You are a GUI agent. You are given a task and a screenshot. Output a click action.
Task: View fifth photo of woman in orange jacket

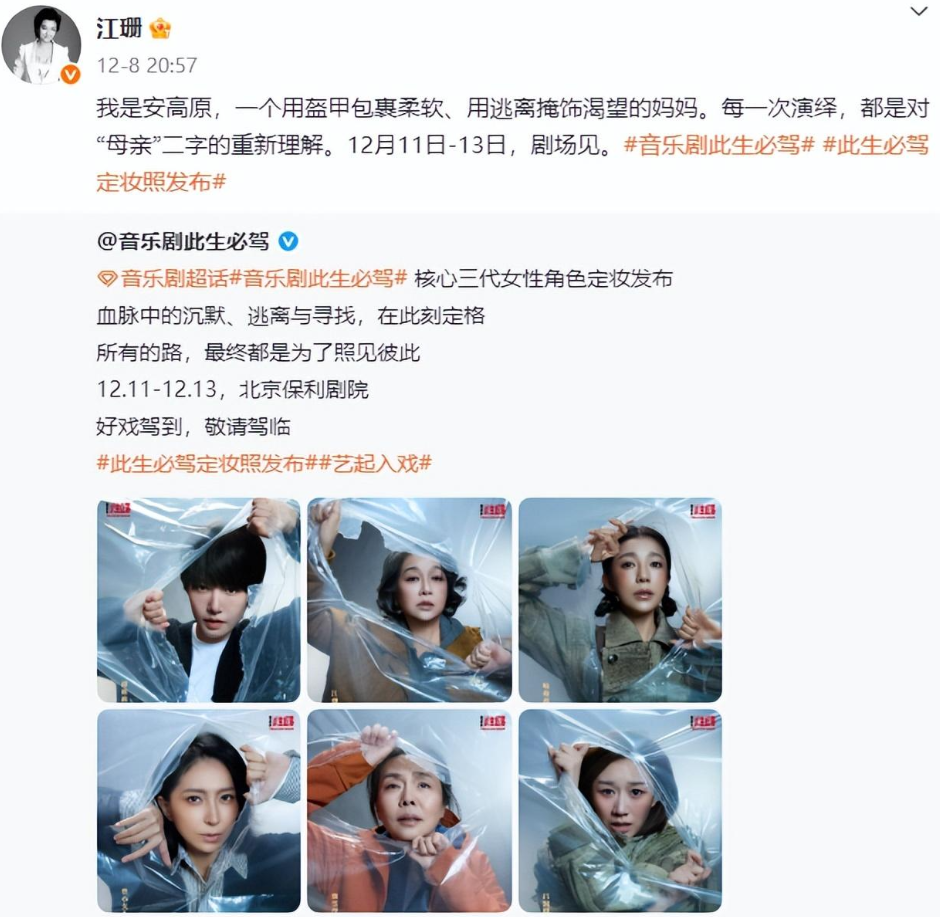coord(409,811)
